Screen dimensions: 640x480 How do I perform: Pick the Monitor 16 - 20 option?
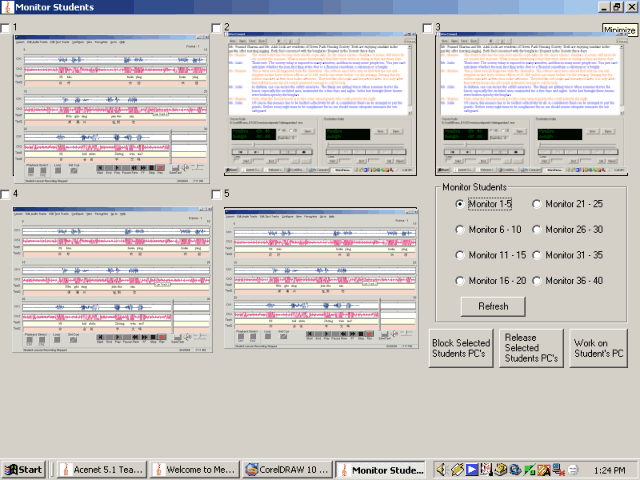point(459,281)
